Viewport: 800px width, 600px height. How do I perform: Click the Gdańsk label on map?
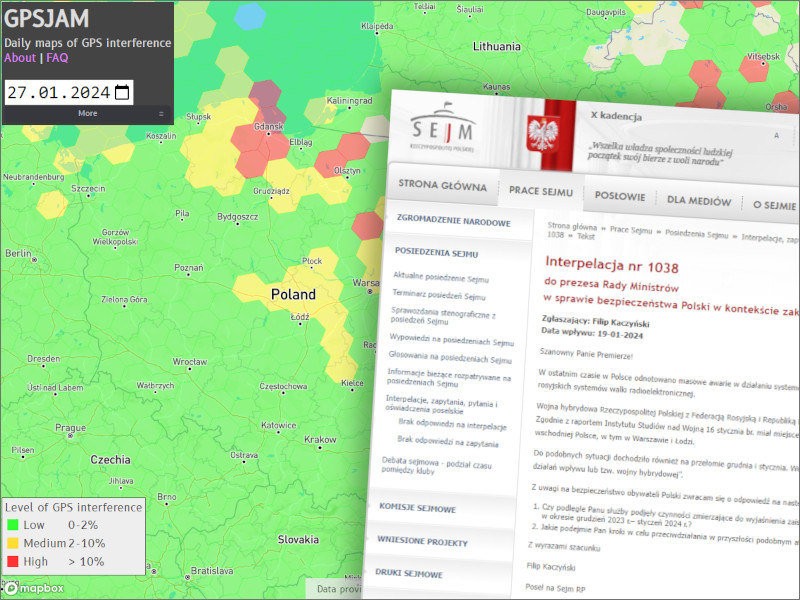click(268, 127)
